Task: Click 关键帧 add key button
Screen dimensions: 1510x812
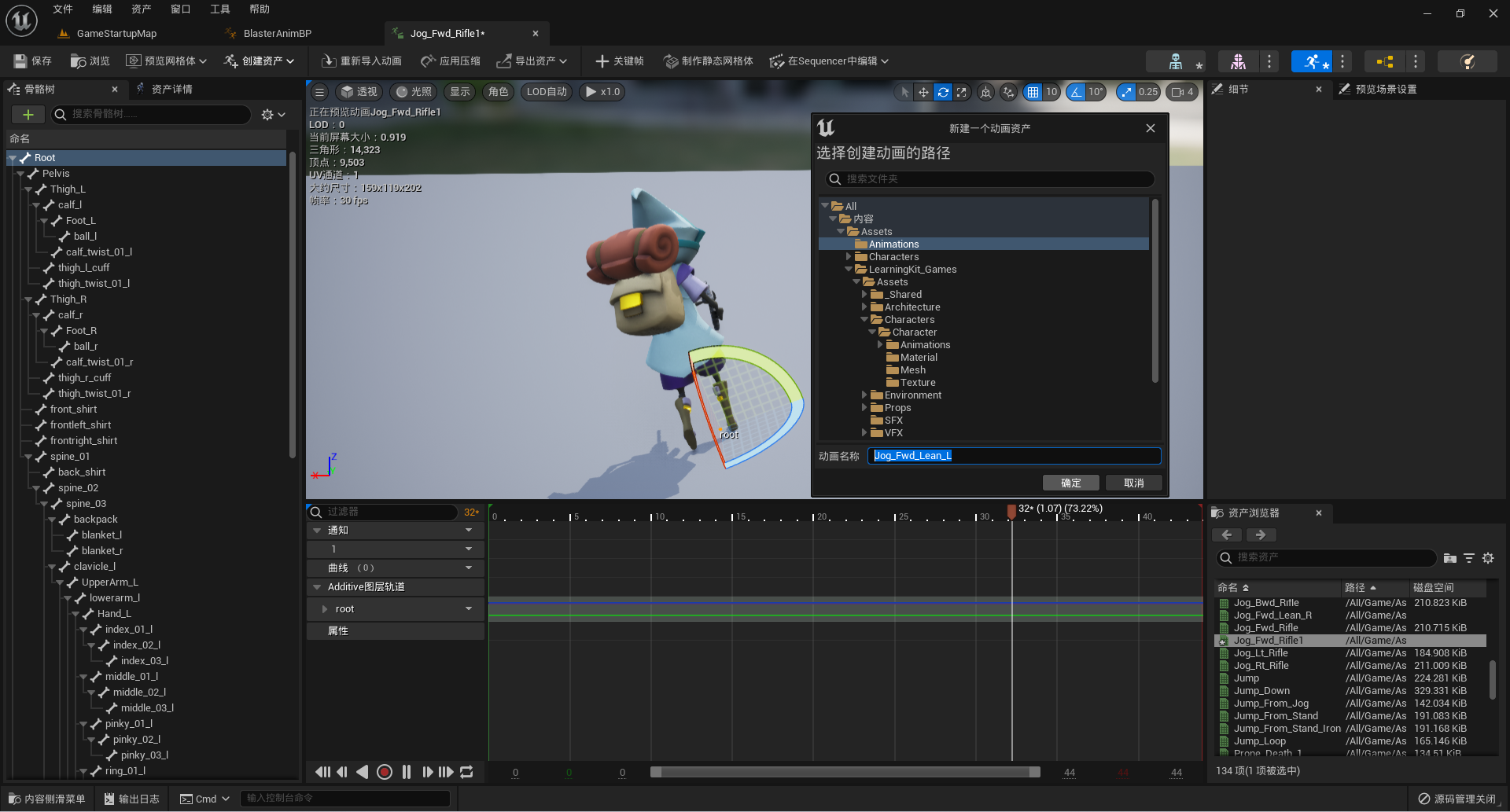Action: [x=620, y=61]
